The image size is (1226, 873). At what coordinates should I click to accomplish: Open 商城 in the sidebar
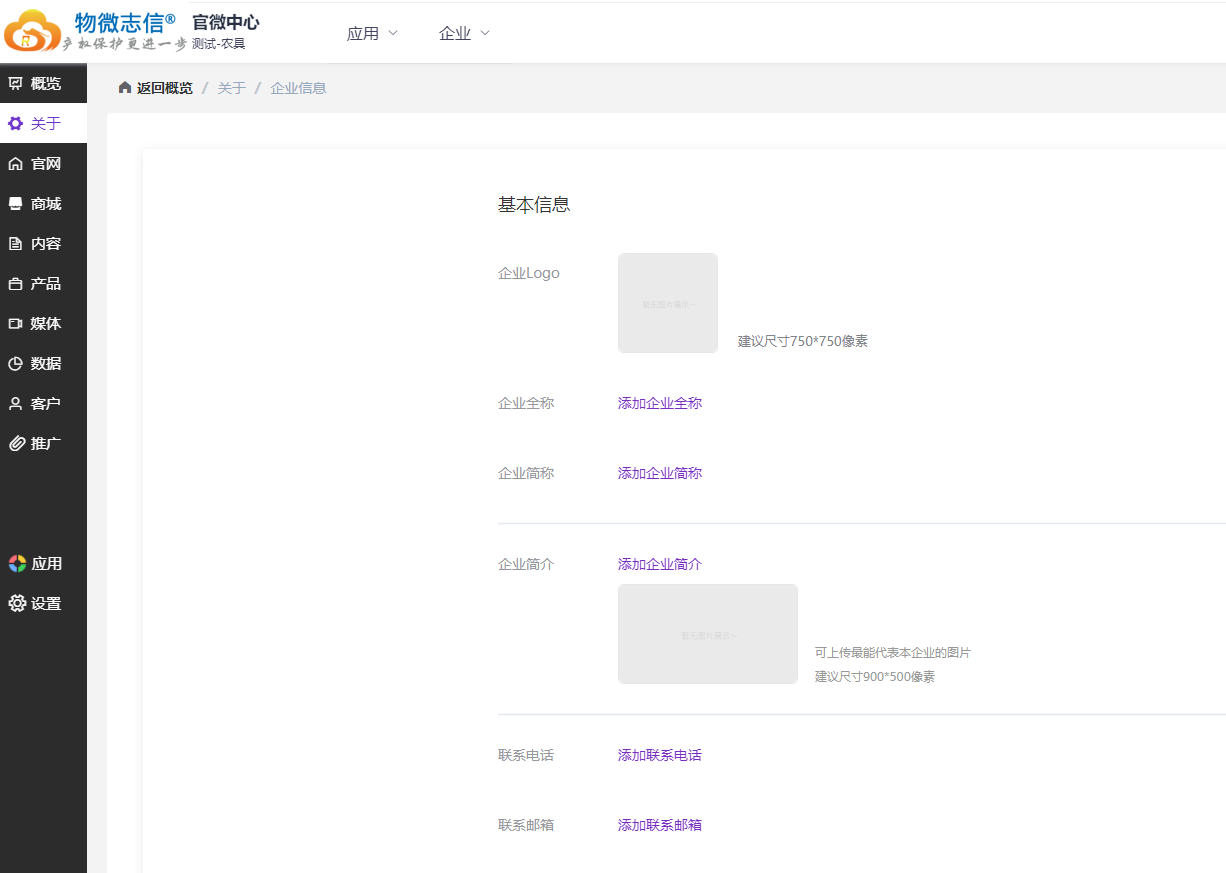[43, 203]
